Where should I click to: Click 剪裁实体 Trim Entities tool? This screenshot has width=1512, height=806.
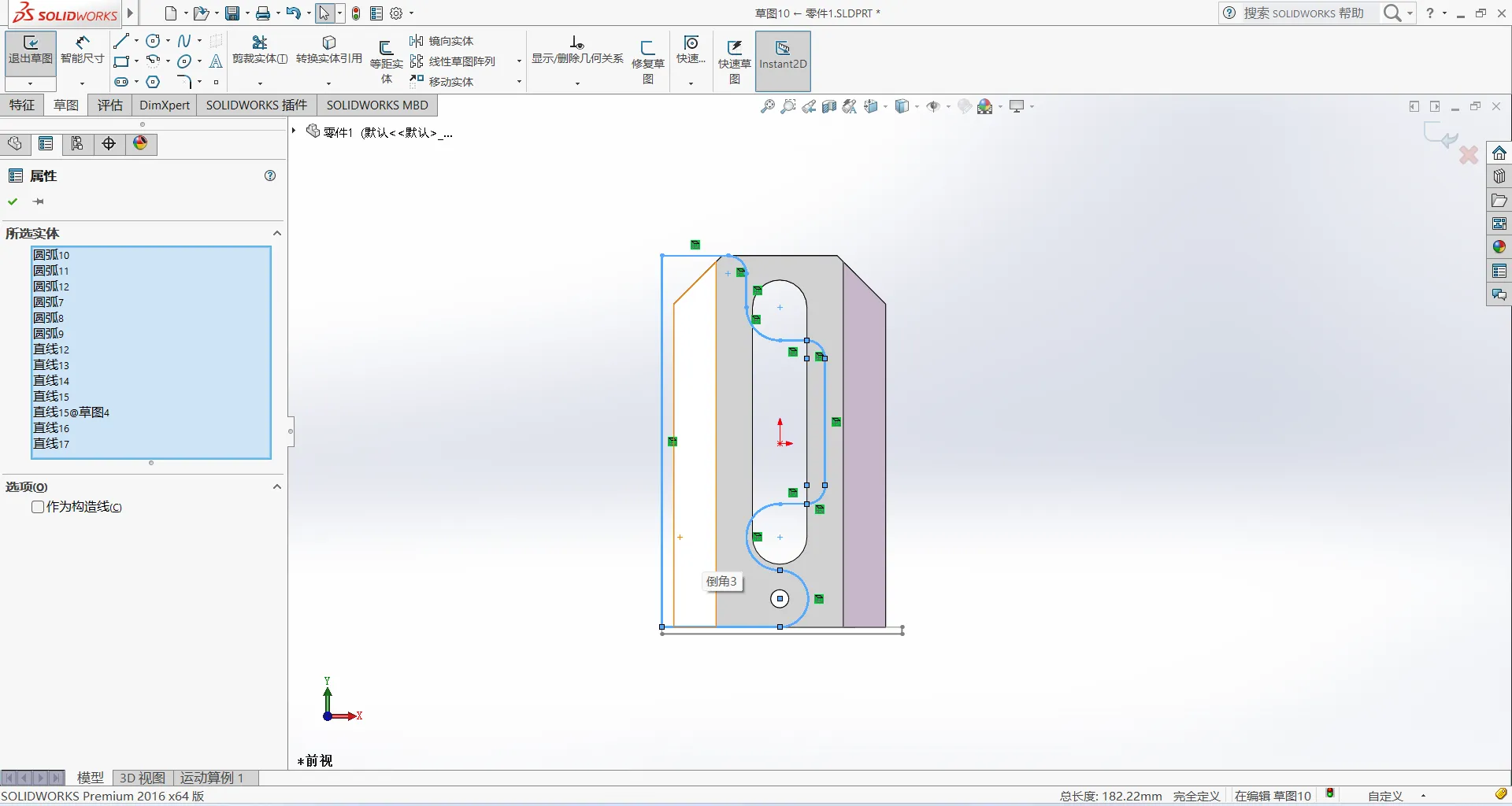pyautogui.click(x=260, y=50)
